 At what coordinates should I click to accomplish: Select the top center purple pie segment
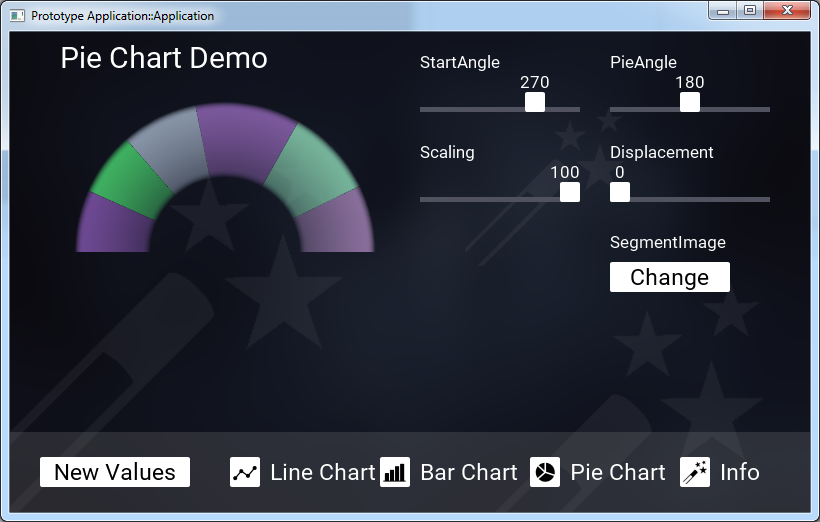point(240,138)
